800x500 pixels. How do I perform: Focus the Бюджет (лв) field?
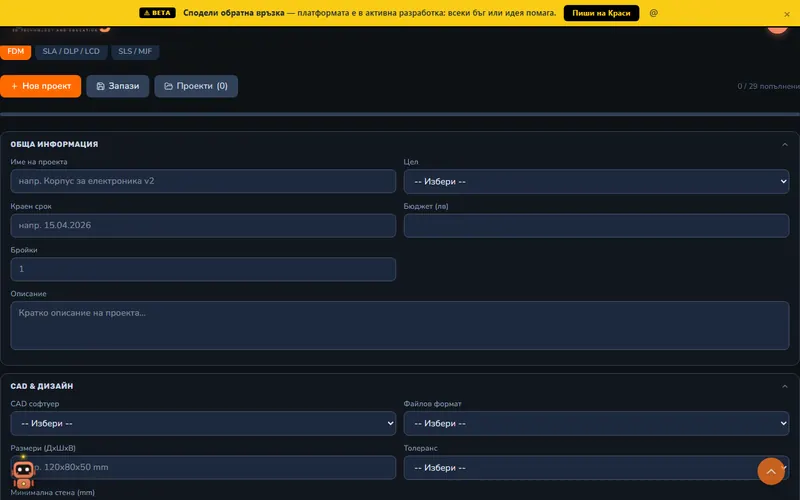click(596, 226)
